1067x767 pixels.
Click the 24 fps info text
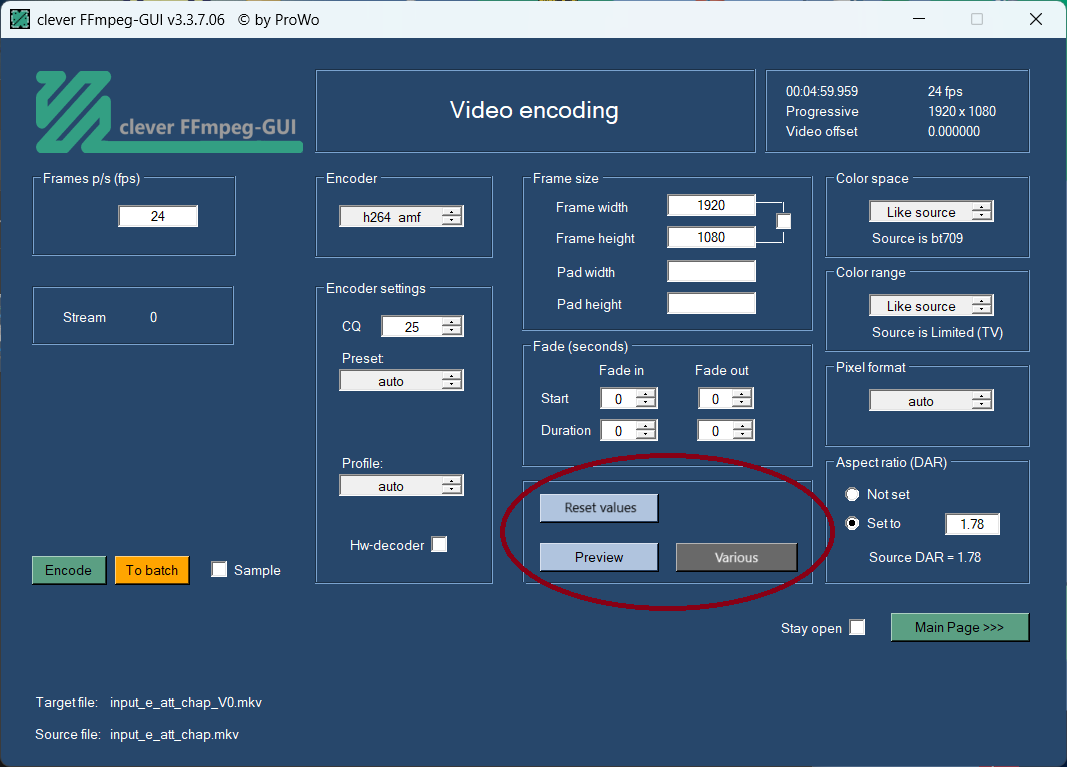click(945, 91)
